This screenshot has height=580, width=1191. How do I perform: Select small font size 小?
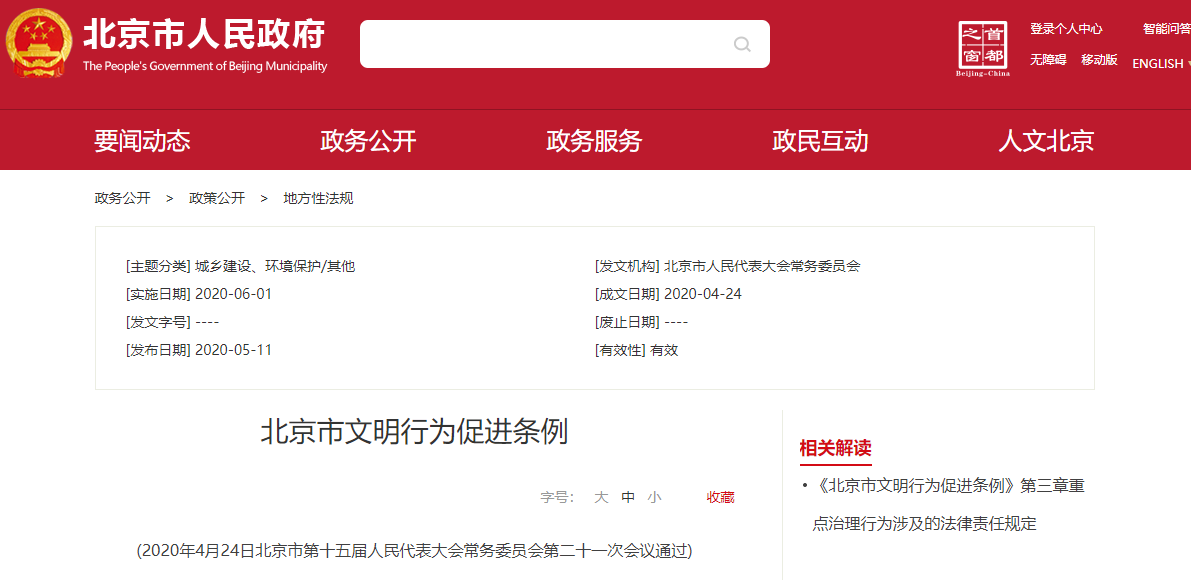tap(654, 497)
